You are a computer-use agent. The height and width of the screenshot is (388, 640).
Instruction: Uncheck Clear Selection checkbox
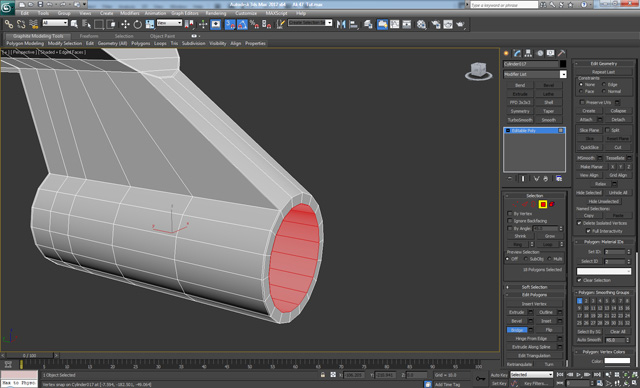[x=579, y=280]
